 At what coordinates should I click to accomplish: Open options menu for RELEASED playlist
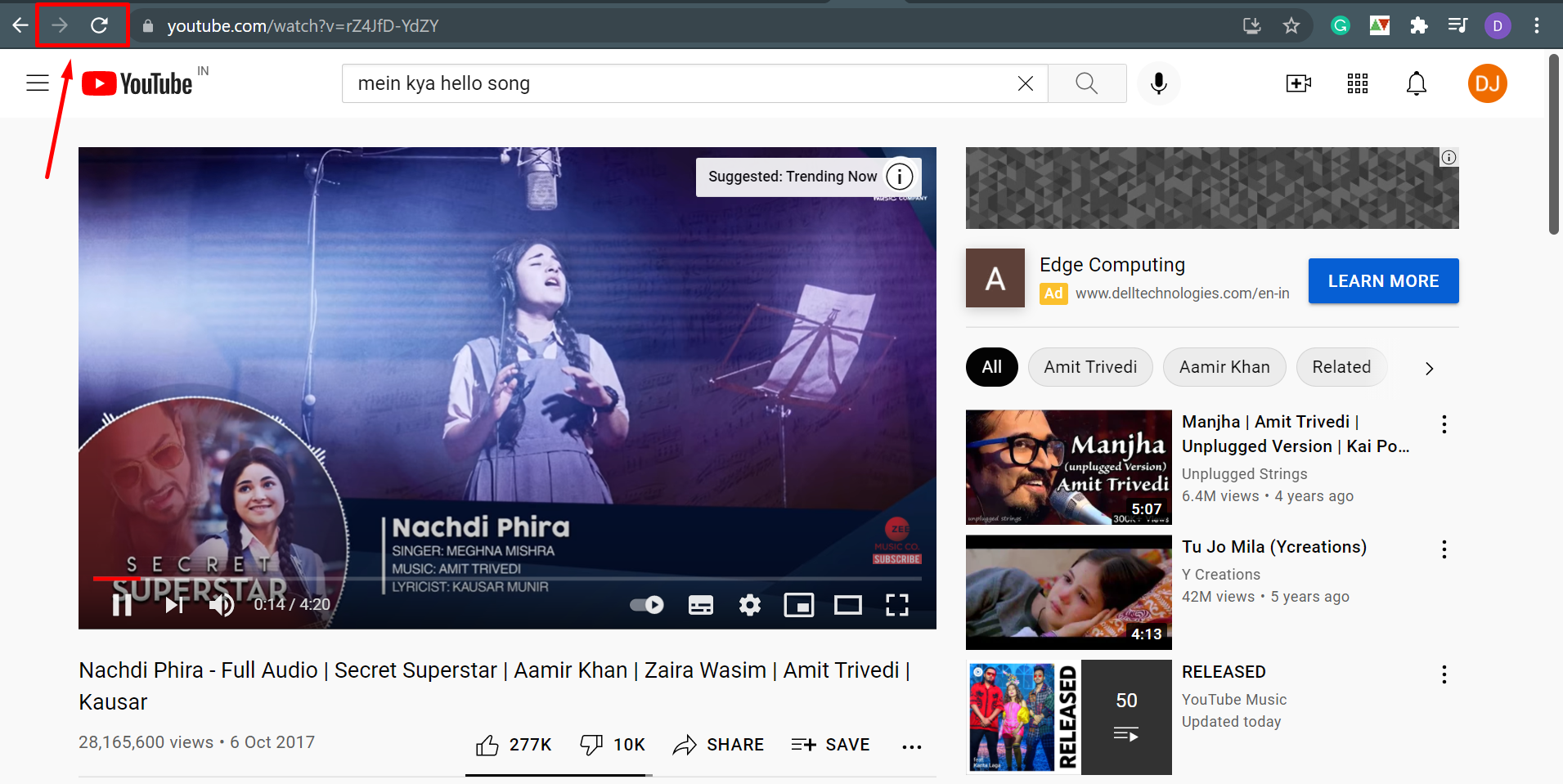1444,674
